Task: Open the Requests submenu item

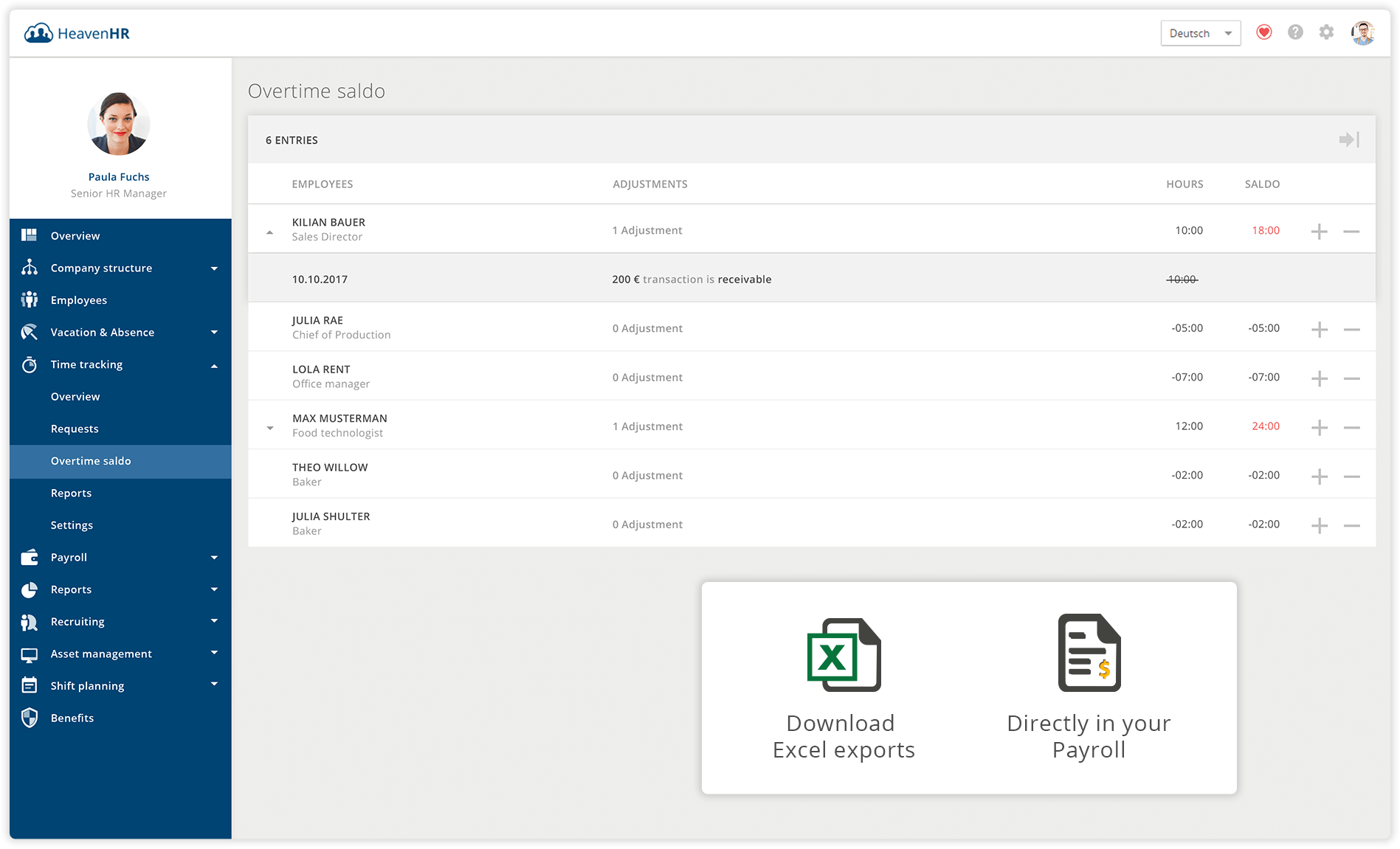Action: tap(75, 429)
